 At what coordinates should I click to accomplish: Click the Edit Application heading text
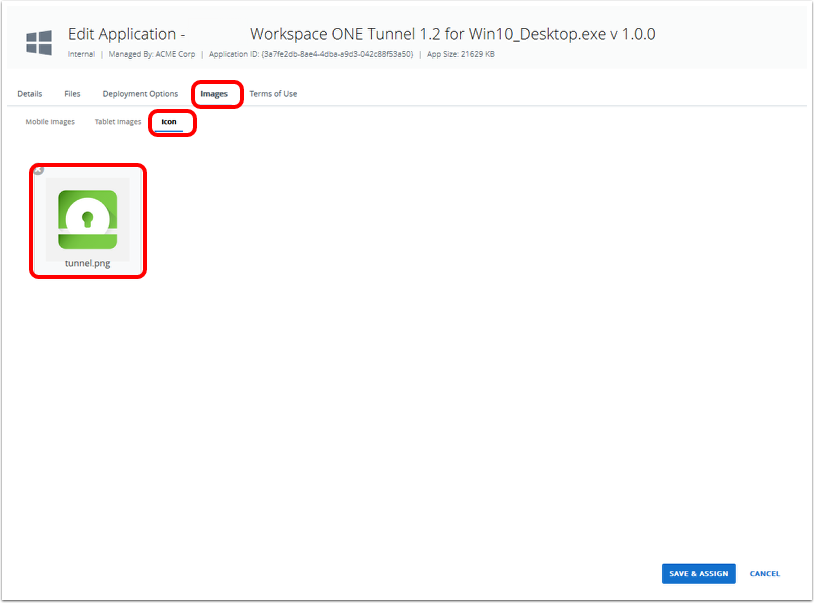pyautogui.click(x=126, y=35)
